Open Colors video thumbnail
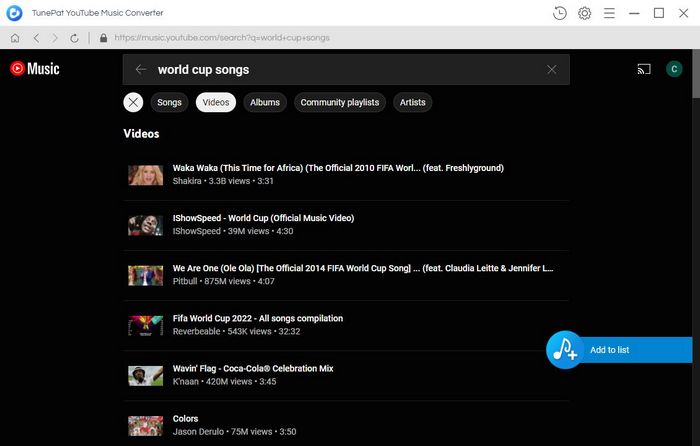This screenshot has width=700, height=446. [146, 426]
